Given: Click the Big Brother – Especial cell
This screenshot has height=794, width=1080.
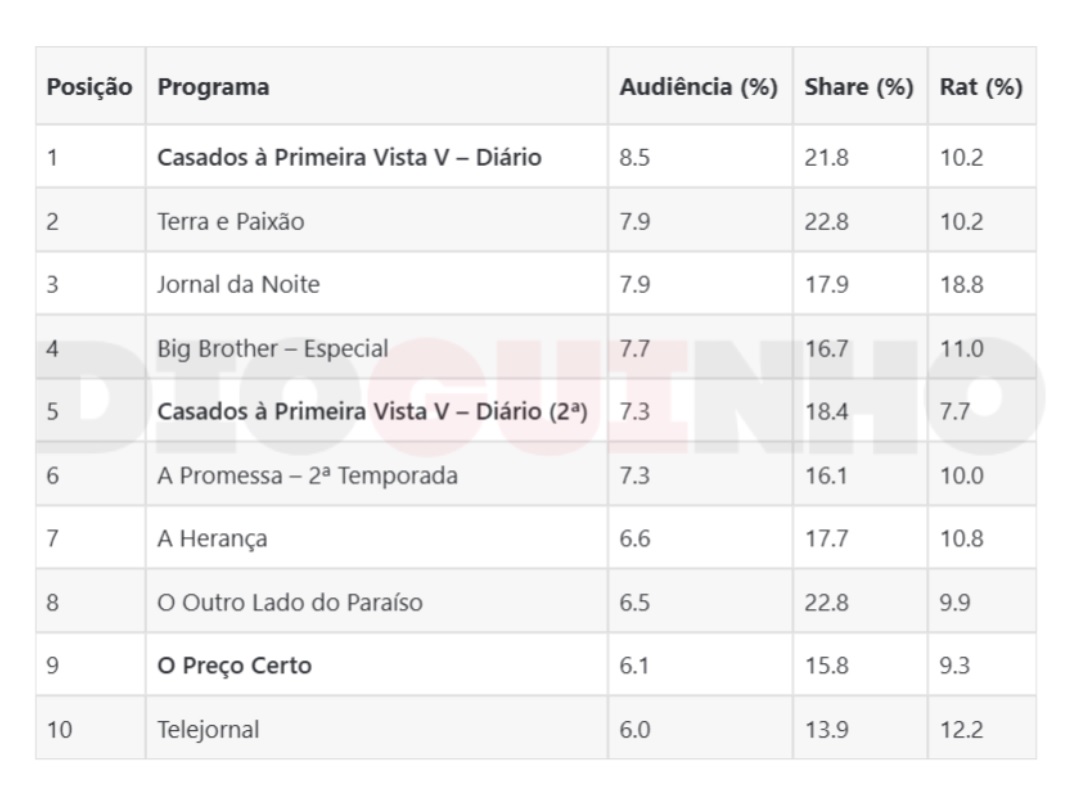Looking at the screenshot, I should [x=377, y=348].
